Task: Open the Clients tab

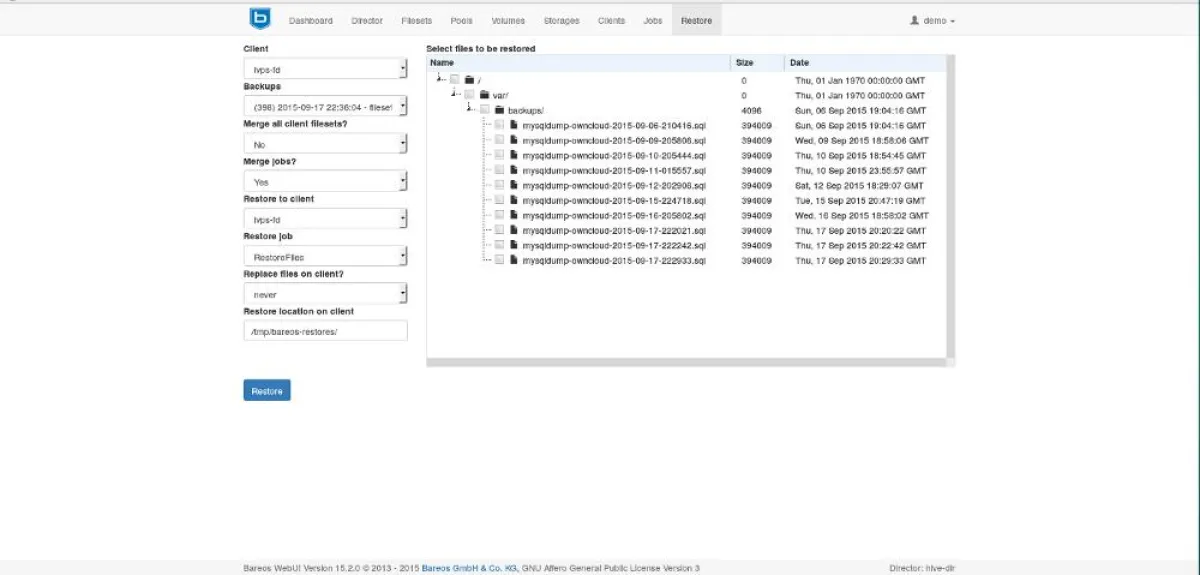Action: pyautogui.click(x=611, y=20)
